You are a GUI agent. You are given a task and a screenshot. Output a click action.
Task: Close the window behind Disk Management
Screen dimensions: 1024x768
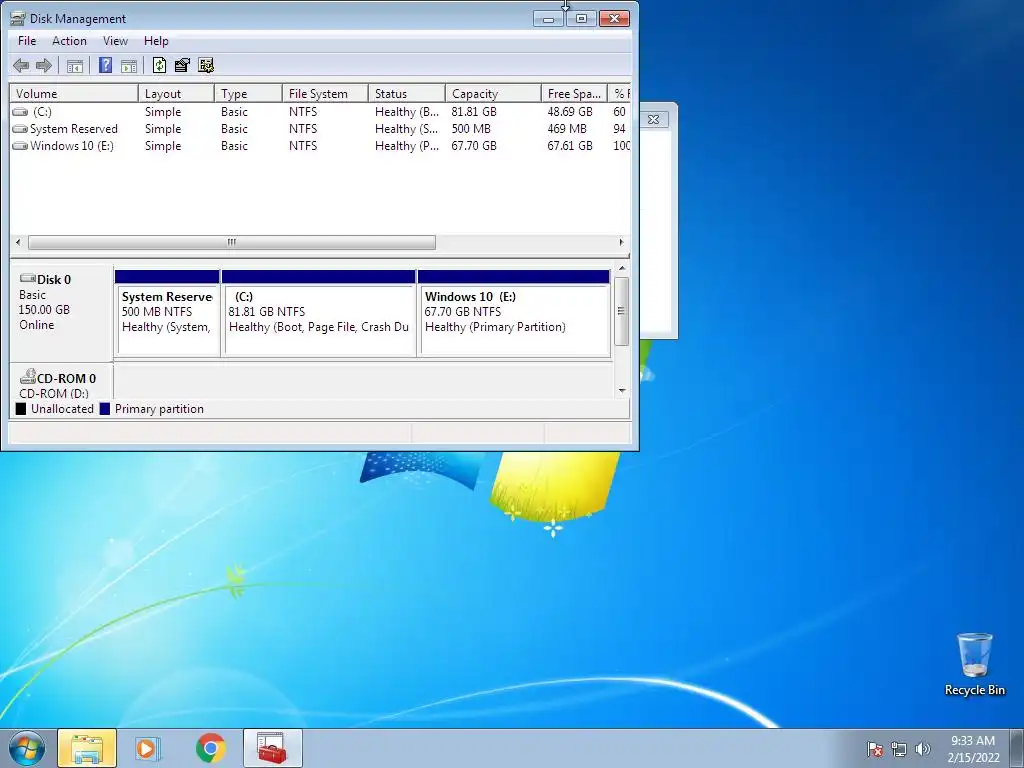[x=653, y=119]
